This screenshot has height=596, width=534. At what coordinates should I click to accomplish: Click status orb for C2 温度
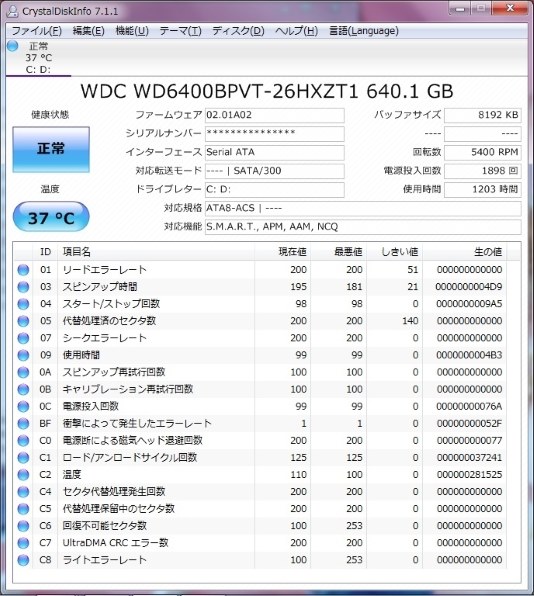[x=23, y=475]
